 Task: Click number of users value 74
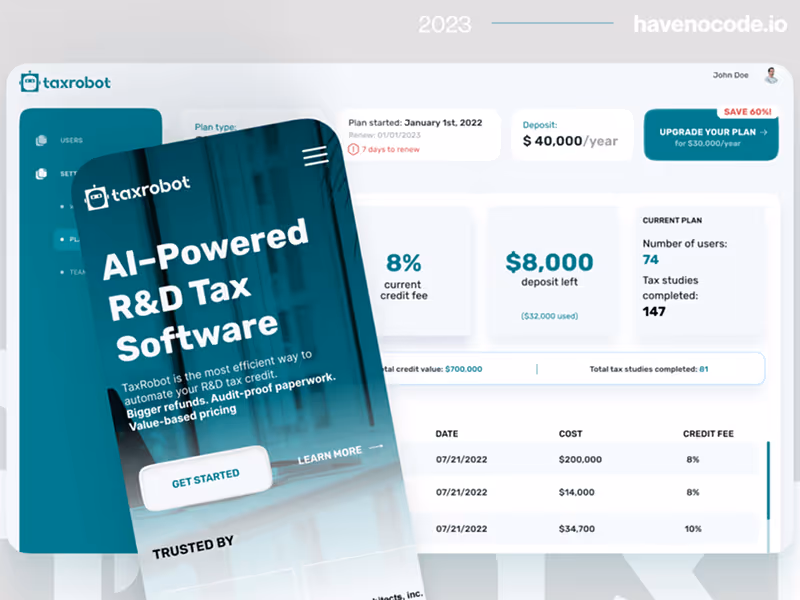650,260
